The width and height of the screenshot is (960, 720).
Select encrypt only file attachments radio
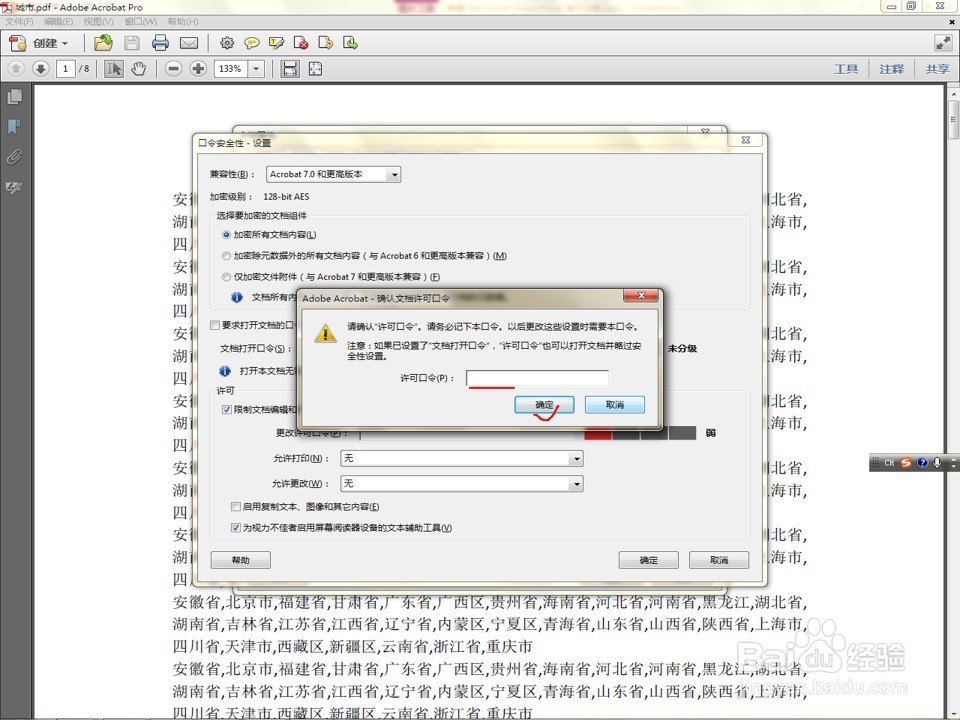[x=226, y=277]
